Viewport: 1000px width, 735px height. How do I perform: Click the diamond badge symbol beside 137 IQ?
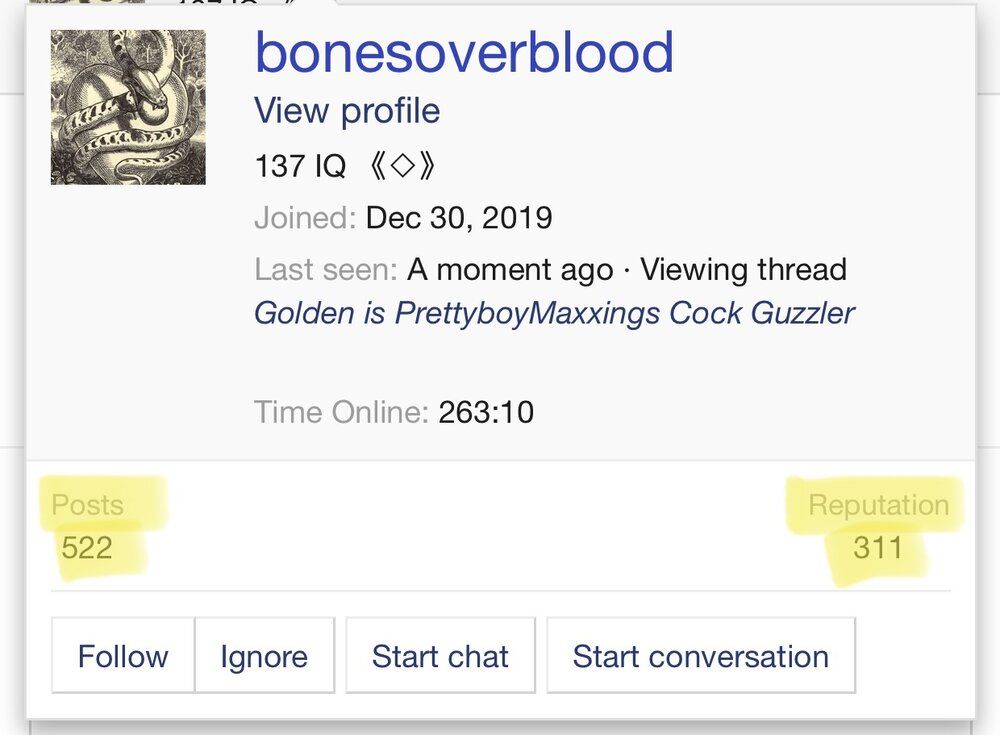pyautogui.click(x=402, y=166)
